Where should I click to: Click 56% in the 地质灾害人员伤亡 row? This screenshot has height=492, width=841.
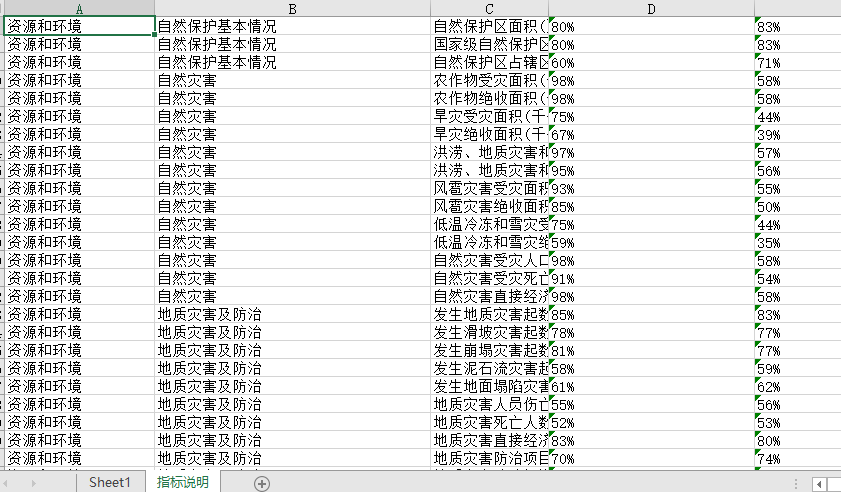pyautogui.click(x=798, y=404)
